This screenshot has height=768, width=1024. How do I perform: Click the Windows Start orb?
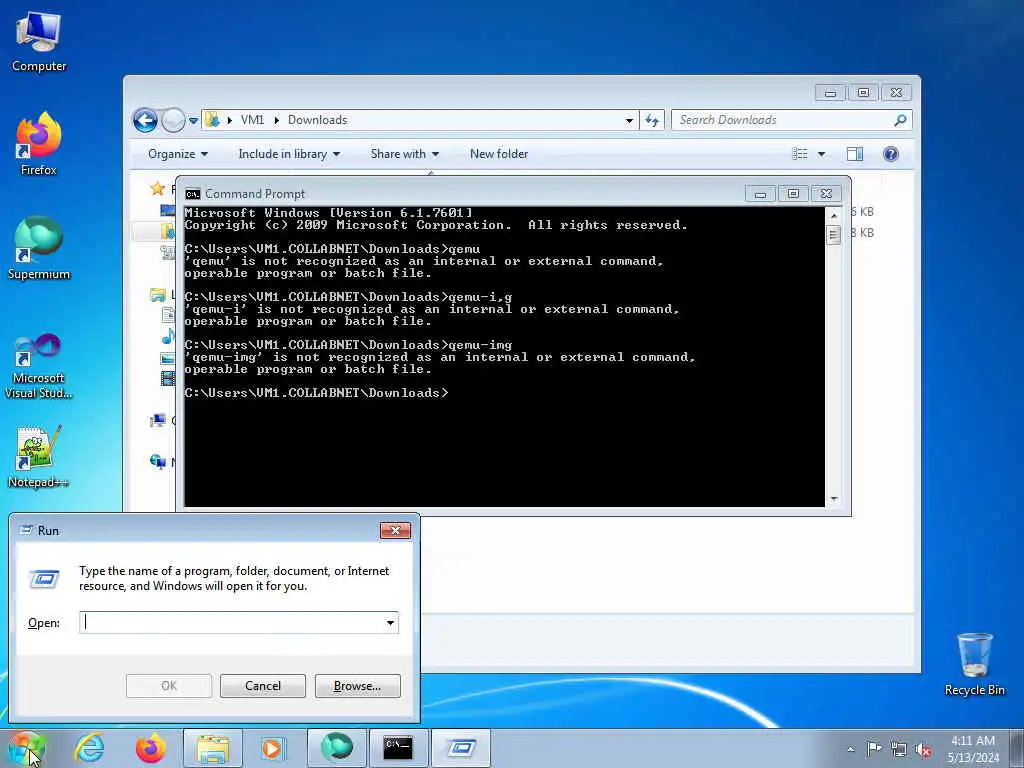point(26,748)
